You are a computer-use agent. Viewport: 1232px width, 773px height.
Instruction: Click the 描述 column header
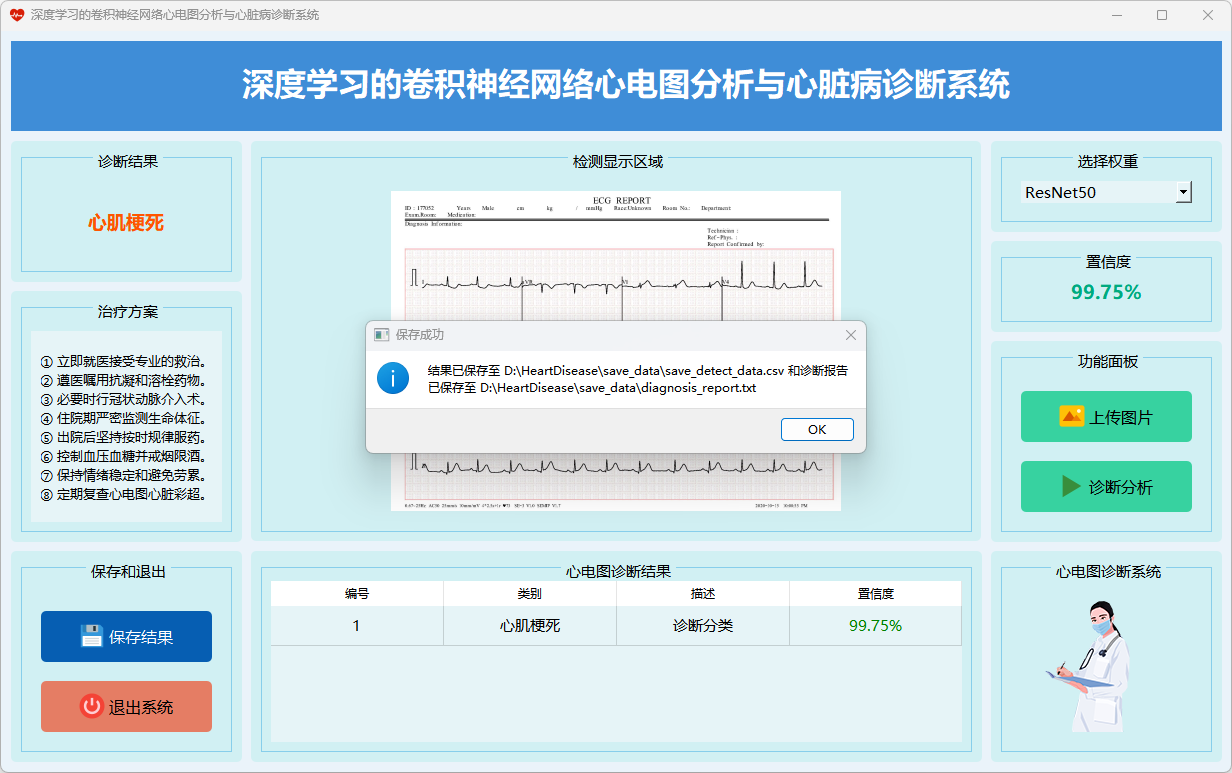(x=703, y=594)
